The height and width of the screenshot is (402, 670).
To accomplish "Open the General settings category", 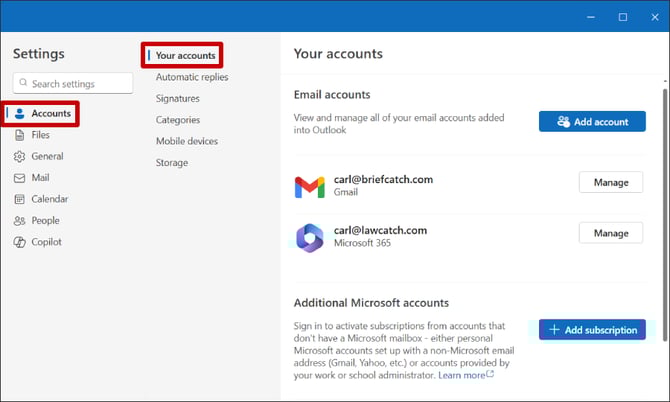I will click(x=47, y=156).
